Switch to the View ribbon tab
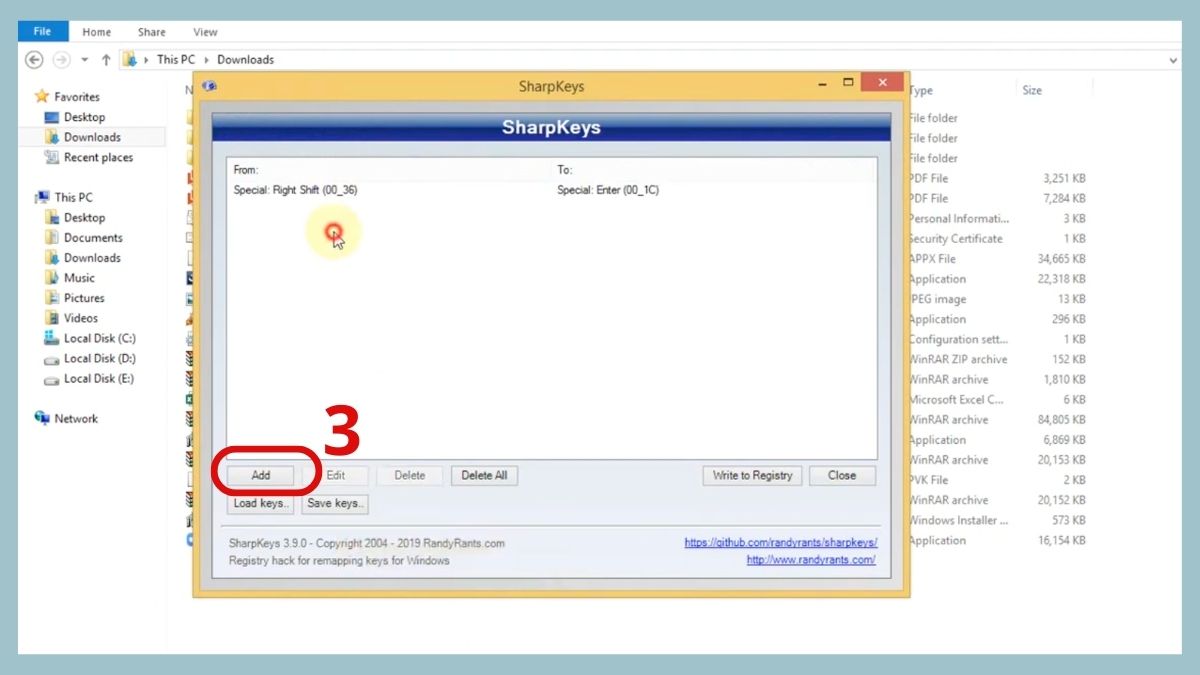 click(x=204, y=31)
